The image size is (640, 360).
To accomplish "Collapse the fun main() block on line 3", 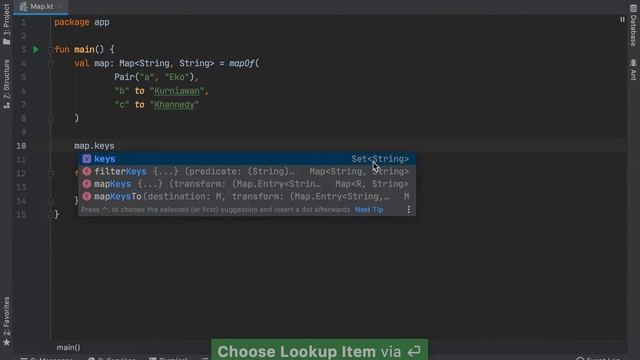I will (50, 49).
